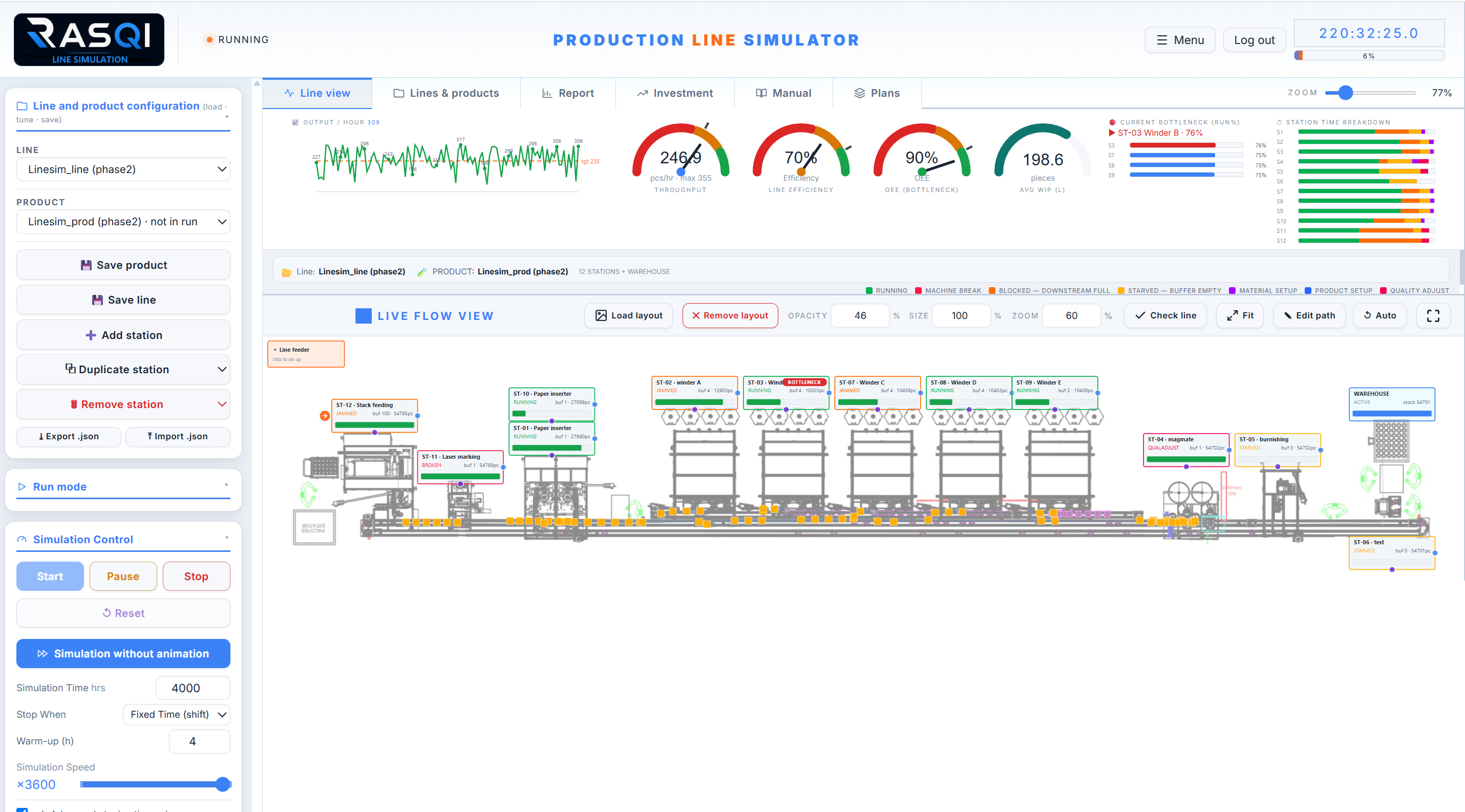This screenshot has height=812, width=1465.
Task: Click the checkmark icon on Check line
Action: [1140, 315]
